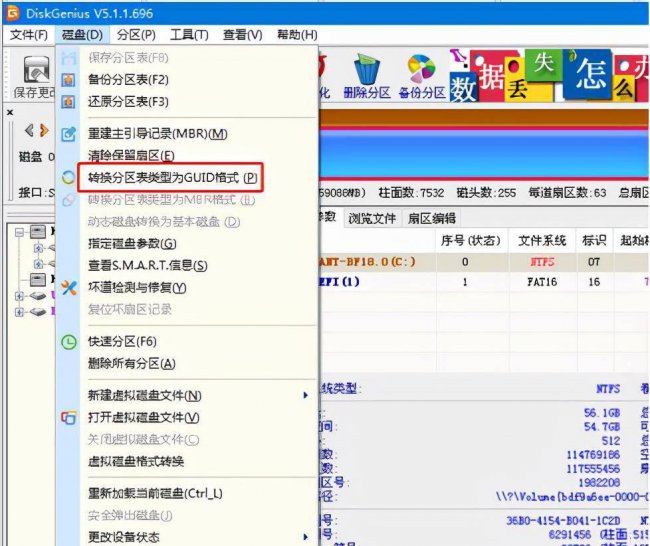Click the 117555456 value
This screenshot has width=650, height=546.
tap(593, 468)
